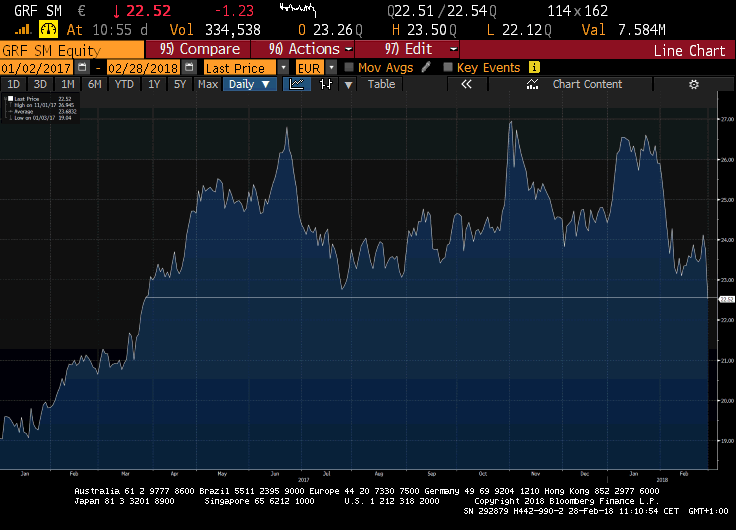The image size is (736, 530).
Task: Expand the EUR currency dropdown arrow
Action: 331,67
